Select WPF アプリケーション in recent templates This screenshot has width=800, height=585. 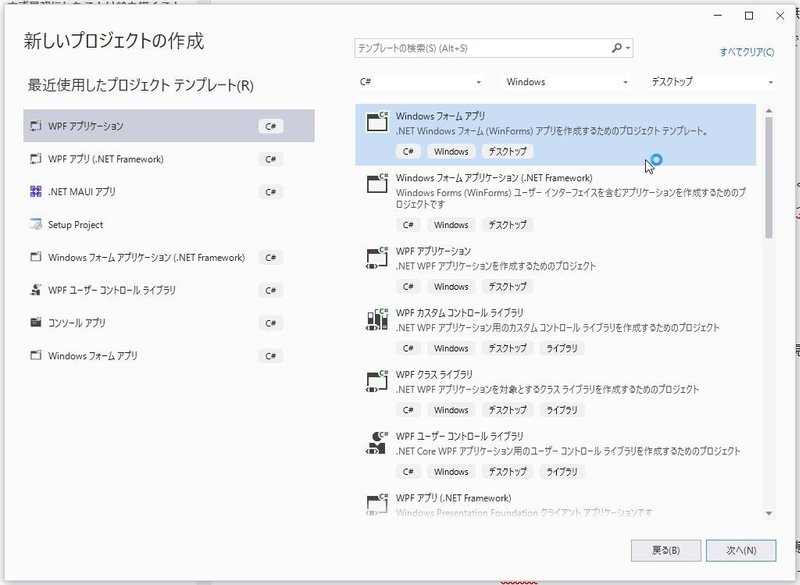click(x=169, y=126)
